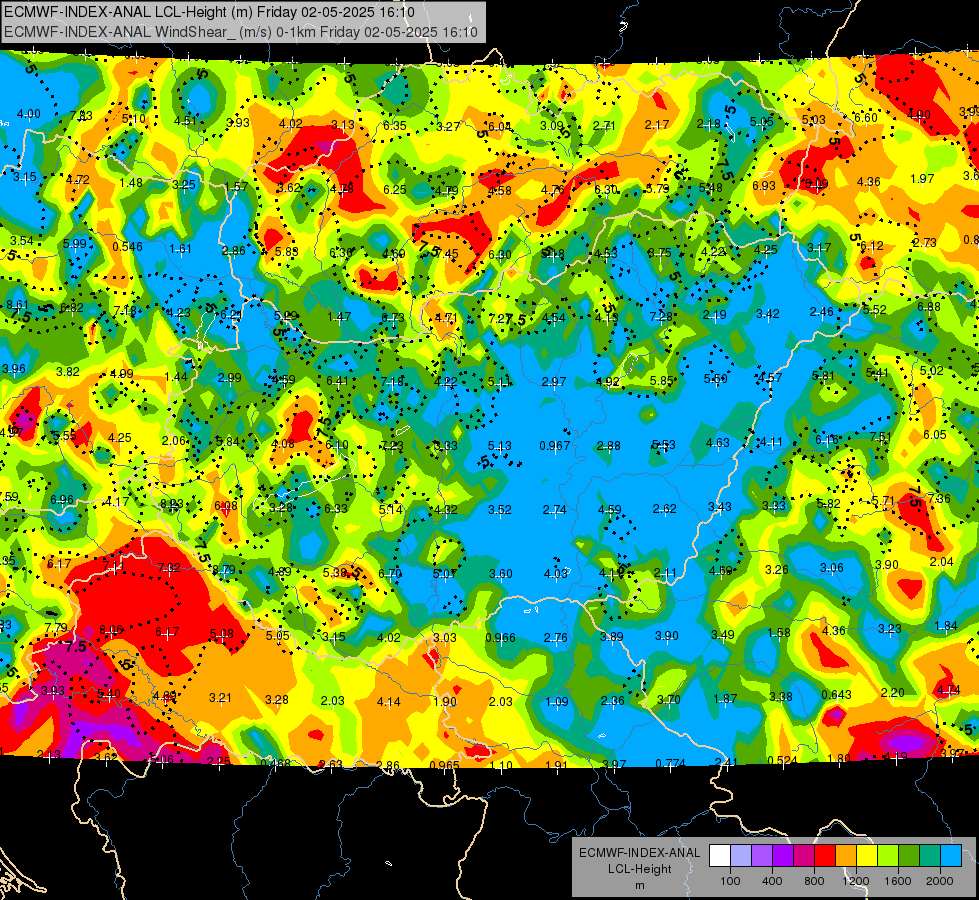Image resolution: width=979 pixels, height=900 pixels.
Task: Select the orange legend swatch
Action: coord(845,856)
